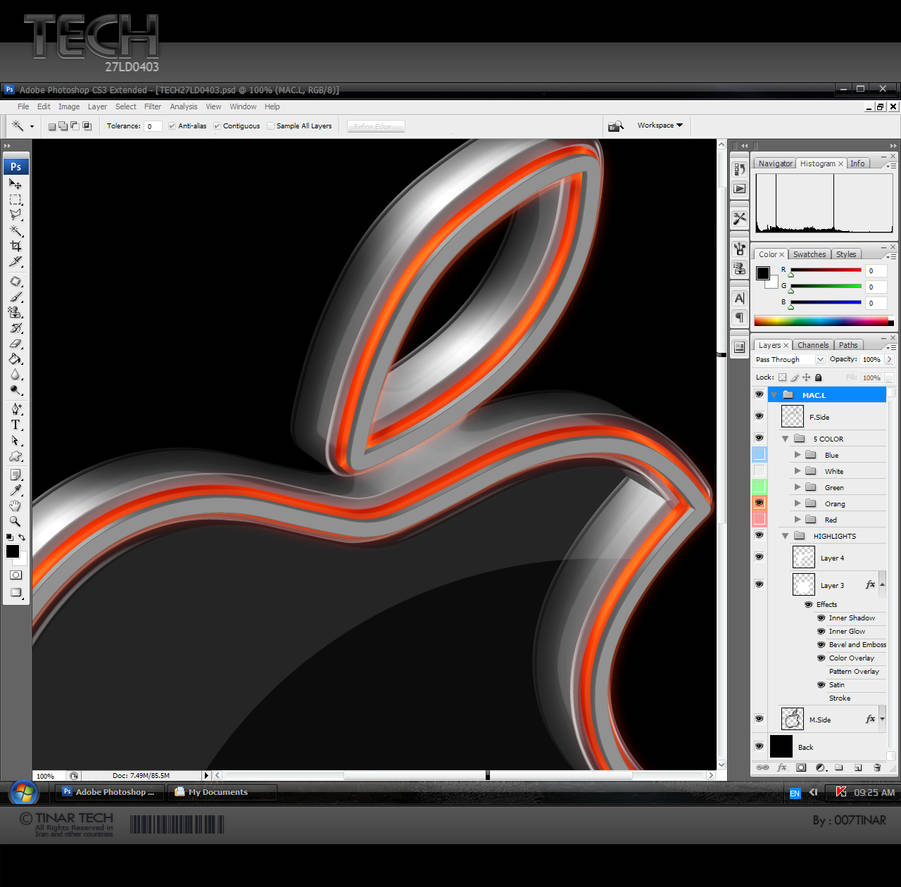
Task: Select the Pen tool
Action: coord(16,410)
